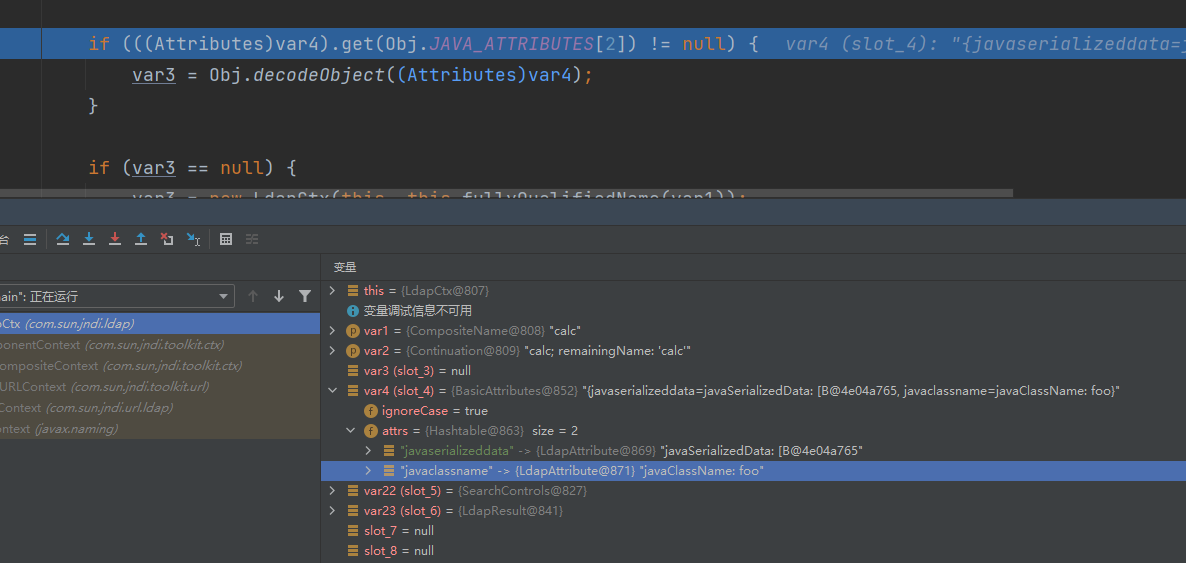Click the Step Out up-arrow icon
1186x563 pixels.
pos(141,239)
